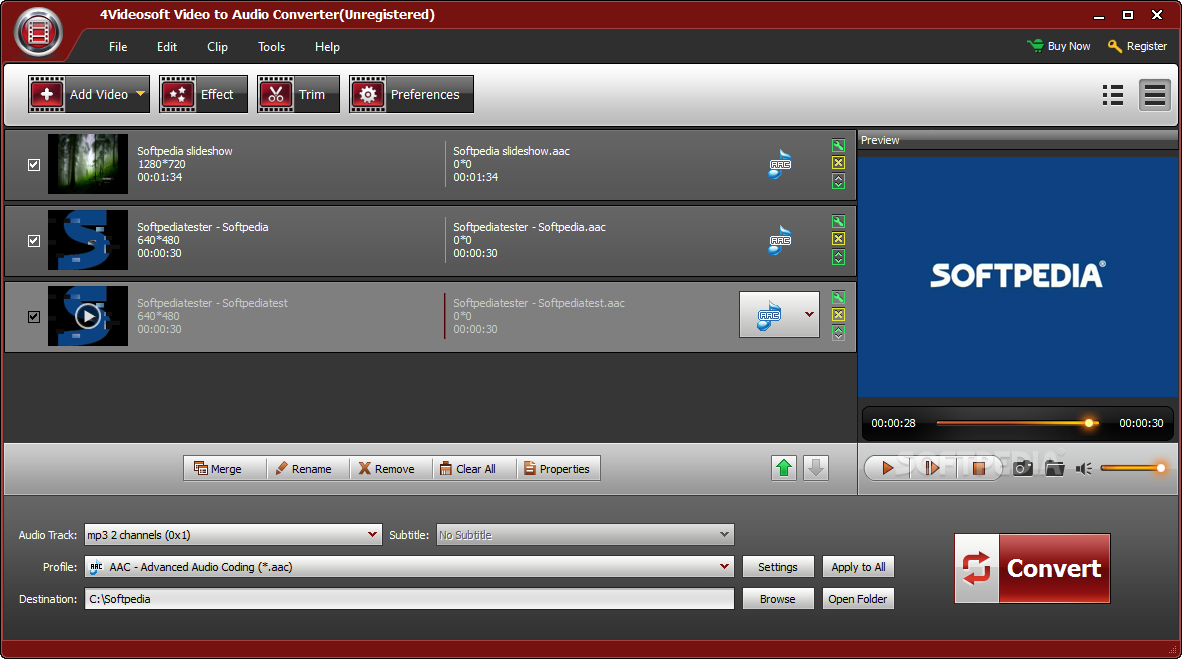The width and height of the screenshot is (1182, 659).
Task: Open the Clip menu
Action: (217, 47)
